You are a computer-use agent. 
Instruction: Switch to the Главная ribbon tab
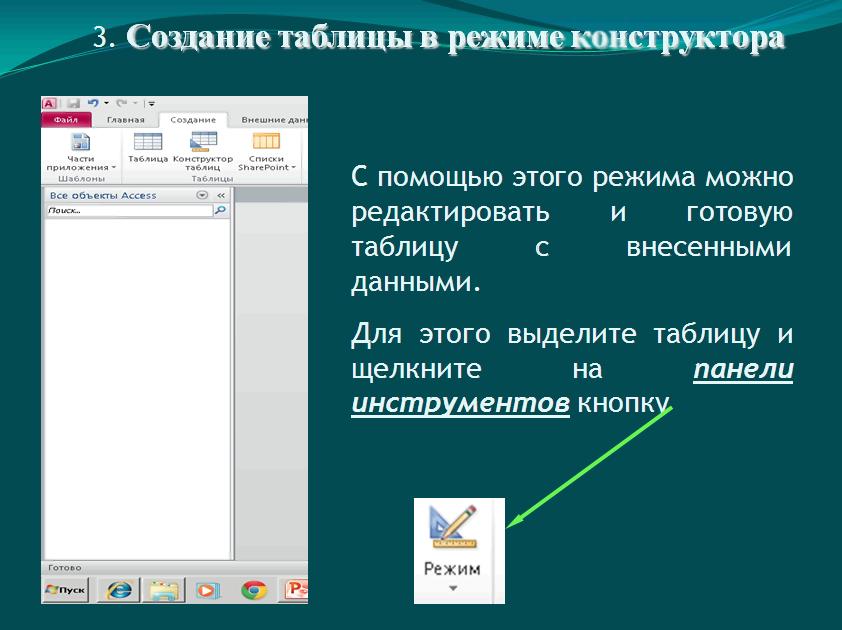[x=125, y=120]
